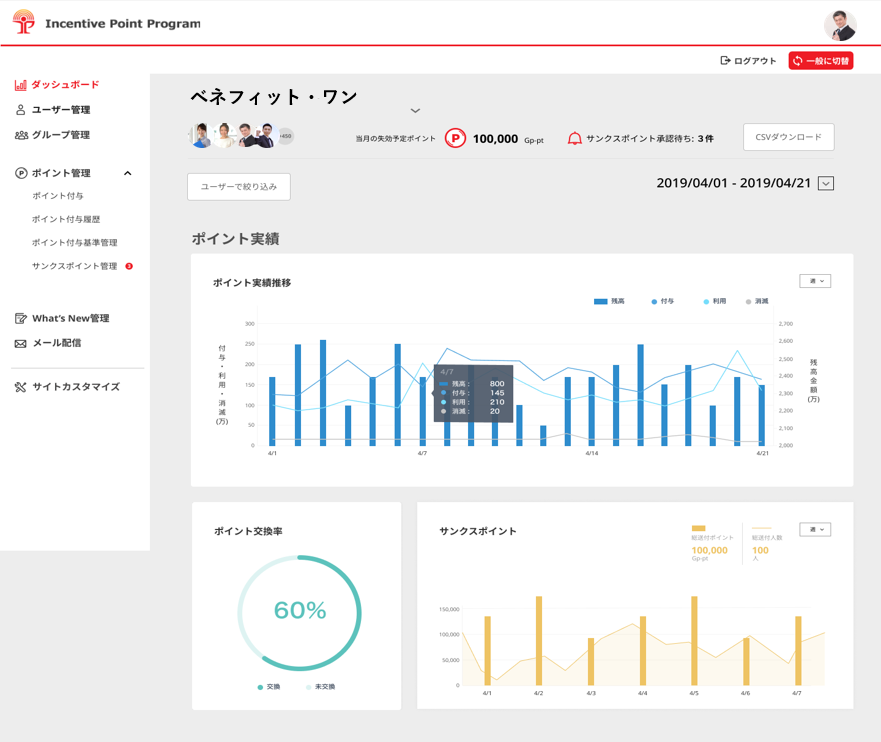881x742 pixels.
Task: Click the red P point icon
Action: pos(455,139)
